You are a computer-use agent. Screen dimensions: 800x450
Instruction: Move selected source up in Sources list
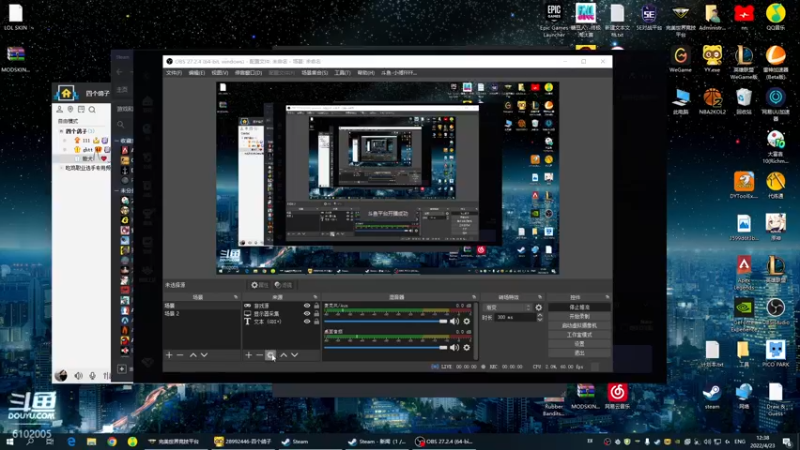tap(284, 355)
